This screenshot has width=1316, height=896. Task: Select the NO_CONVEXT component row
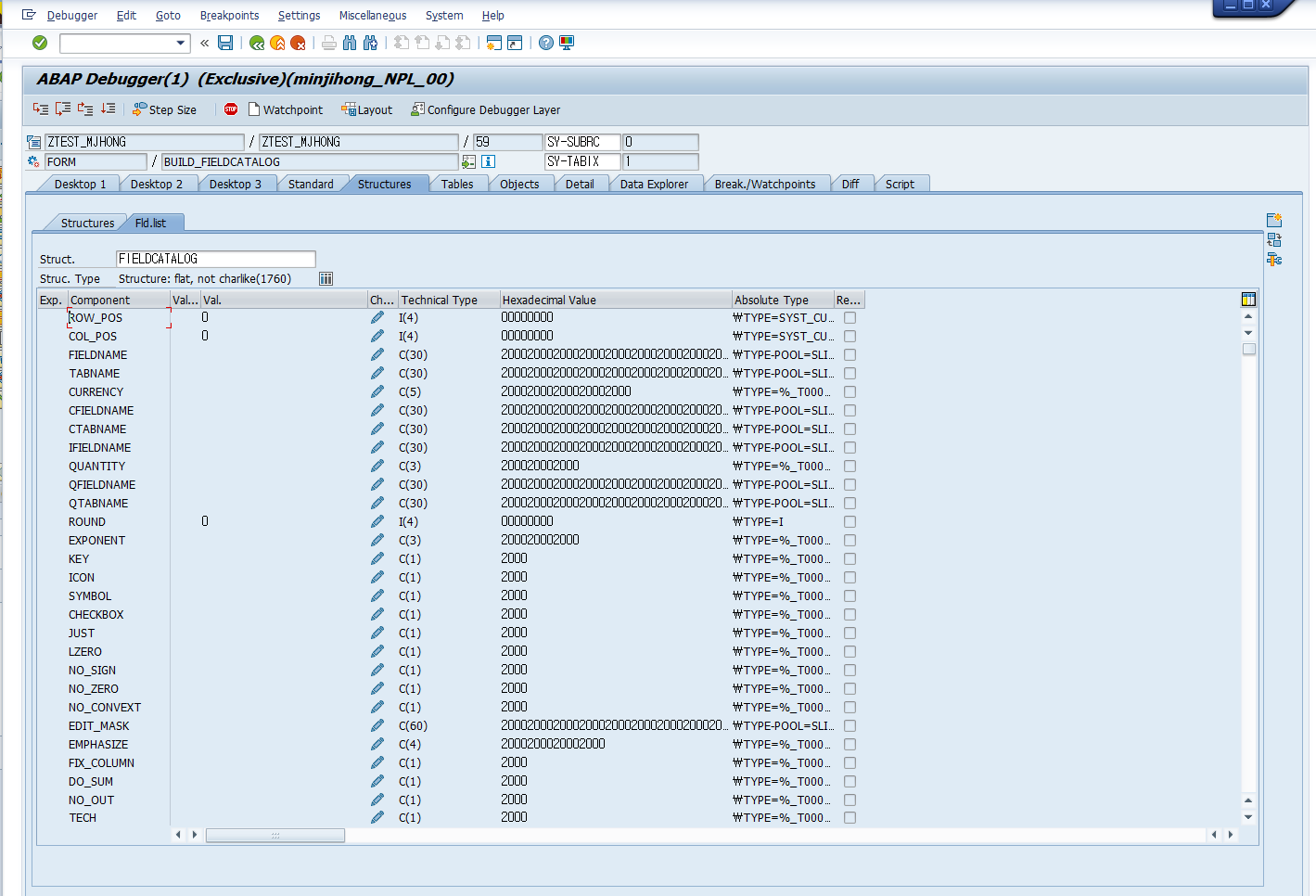105,707
